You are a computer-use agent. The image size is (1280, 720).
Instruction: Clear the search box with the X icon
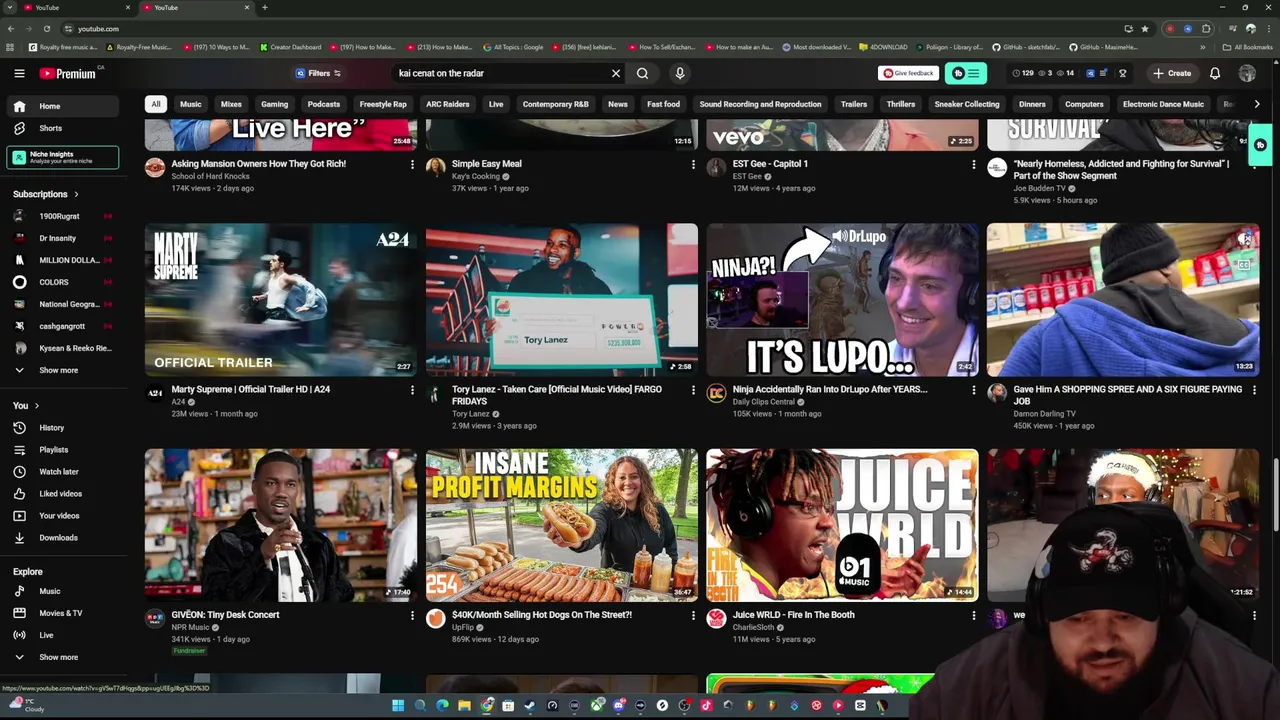(616, 73)
